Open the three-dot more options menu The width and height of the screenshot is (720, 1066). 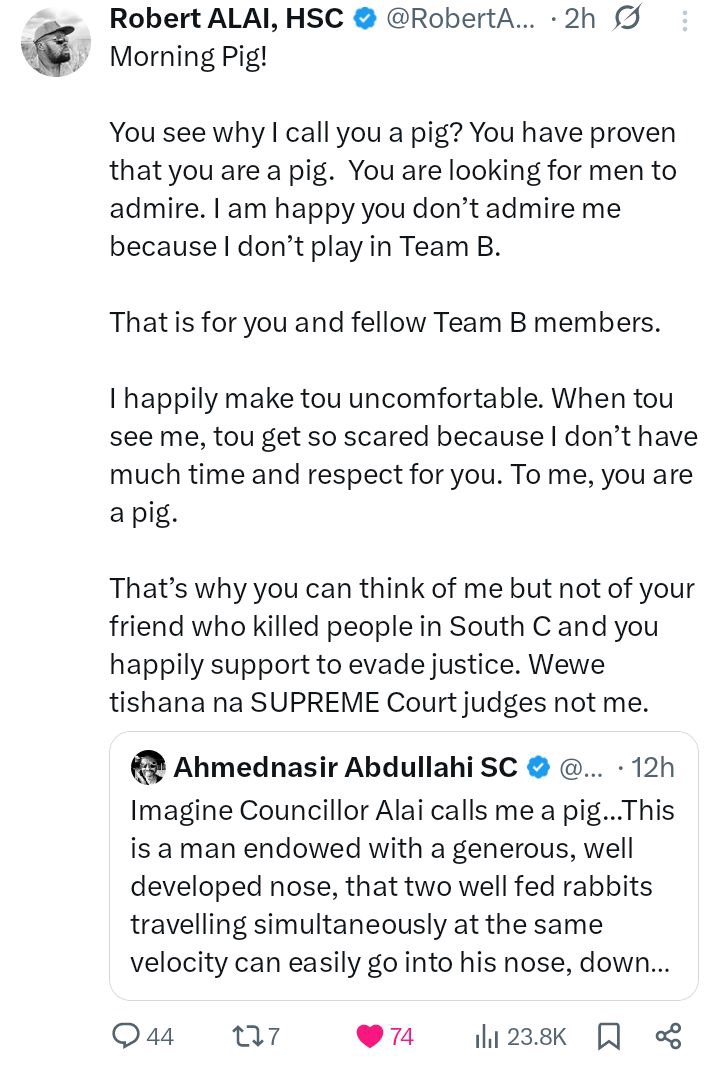click(683, 19)
